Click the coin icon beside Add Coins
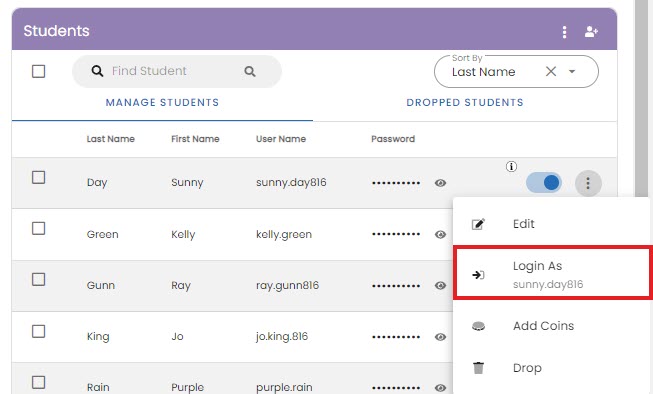Viewport: 653px width, 394px height. coord(478,326)
